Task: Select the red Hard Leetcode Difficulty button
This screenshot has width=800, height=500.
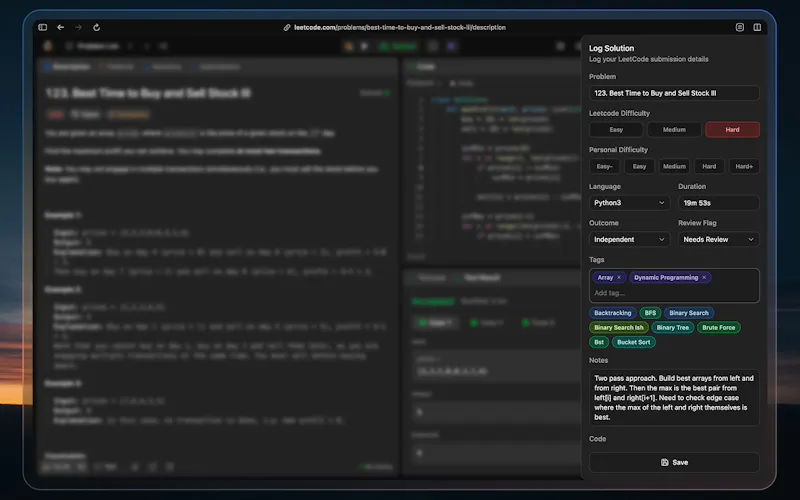Action: point(732,130)
